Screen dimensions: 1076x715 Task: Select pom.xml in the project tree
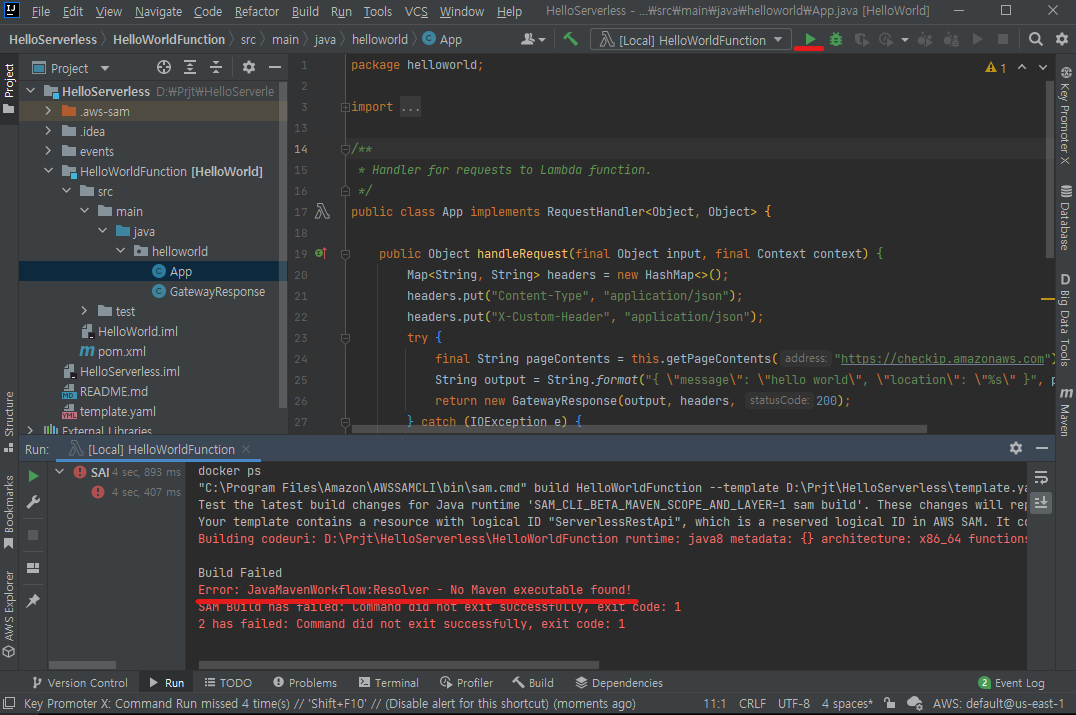click(121, 351)
